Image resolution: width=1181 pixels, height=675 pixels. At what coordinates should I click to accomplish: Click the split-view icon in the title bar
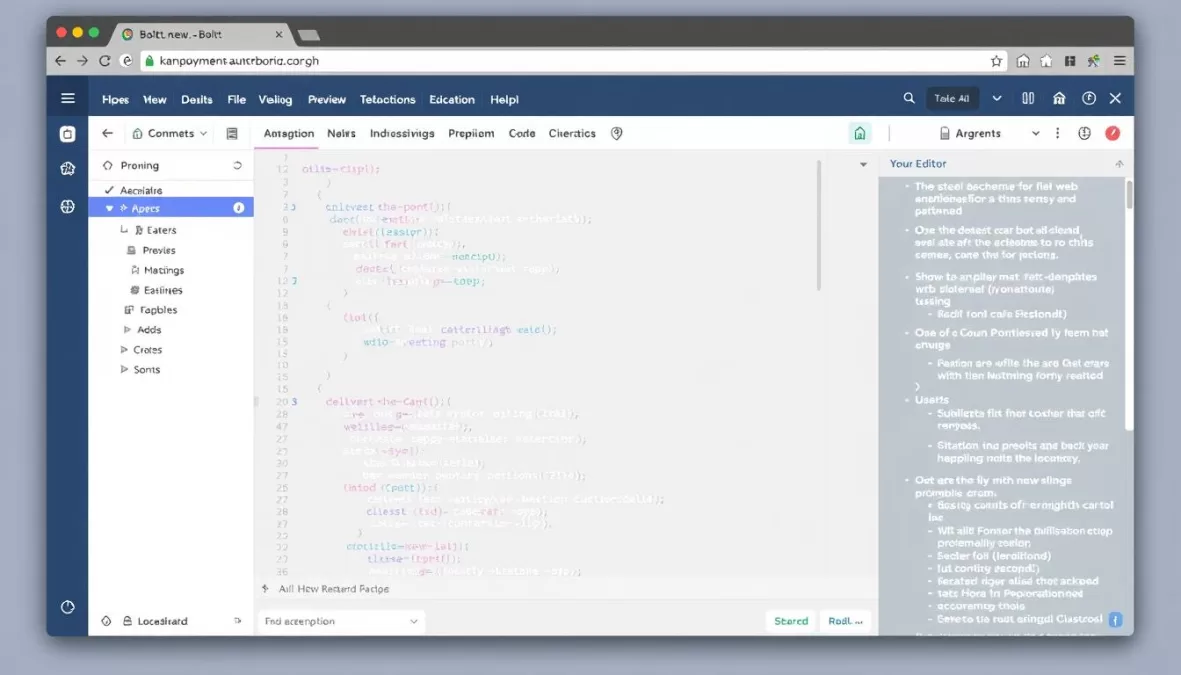1028,98
